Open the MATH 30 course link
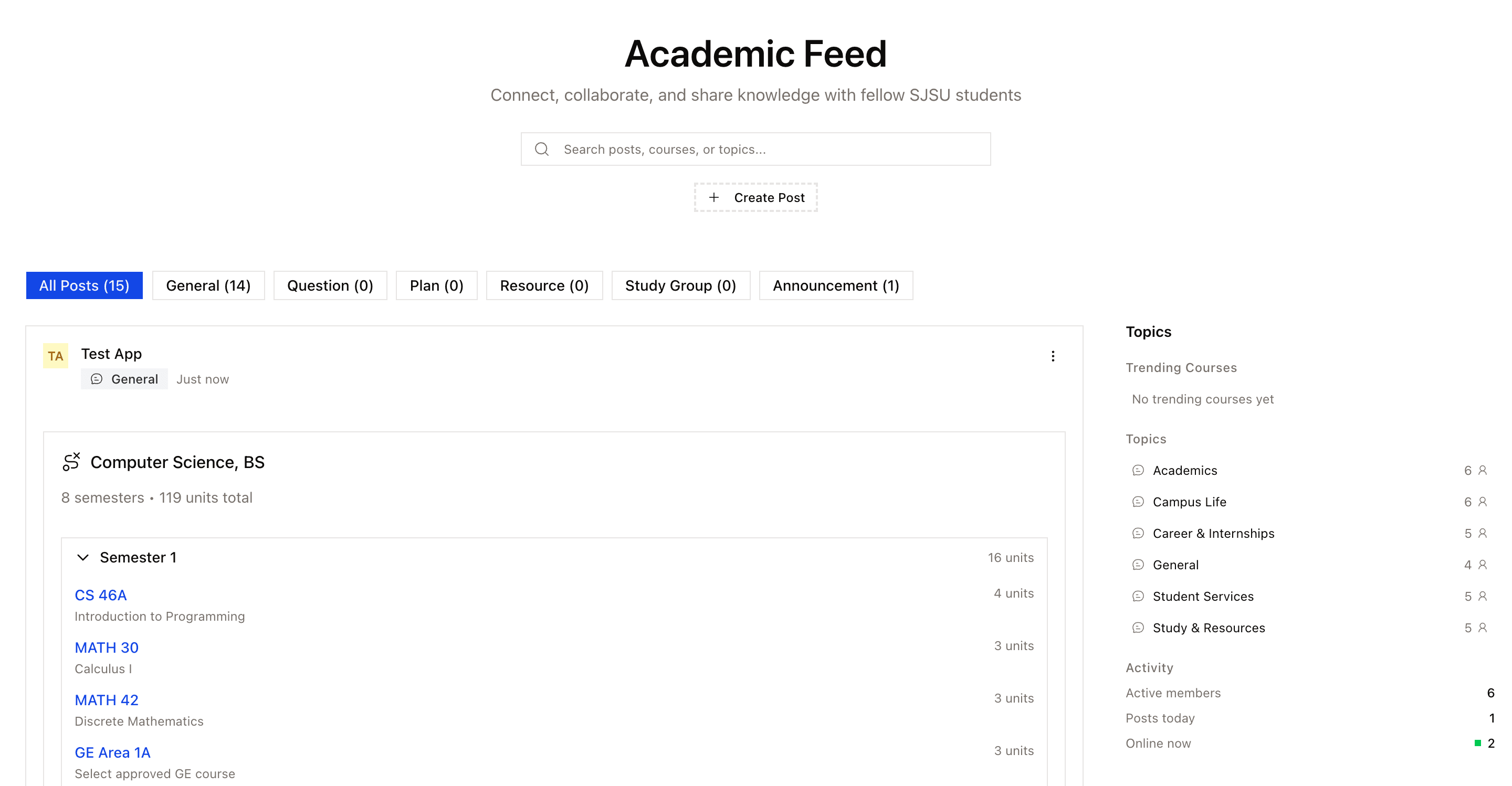The width and height of the screenshot is (1512, 786). (106, 647)
